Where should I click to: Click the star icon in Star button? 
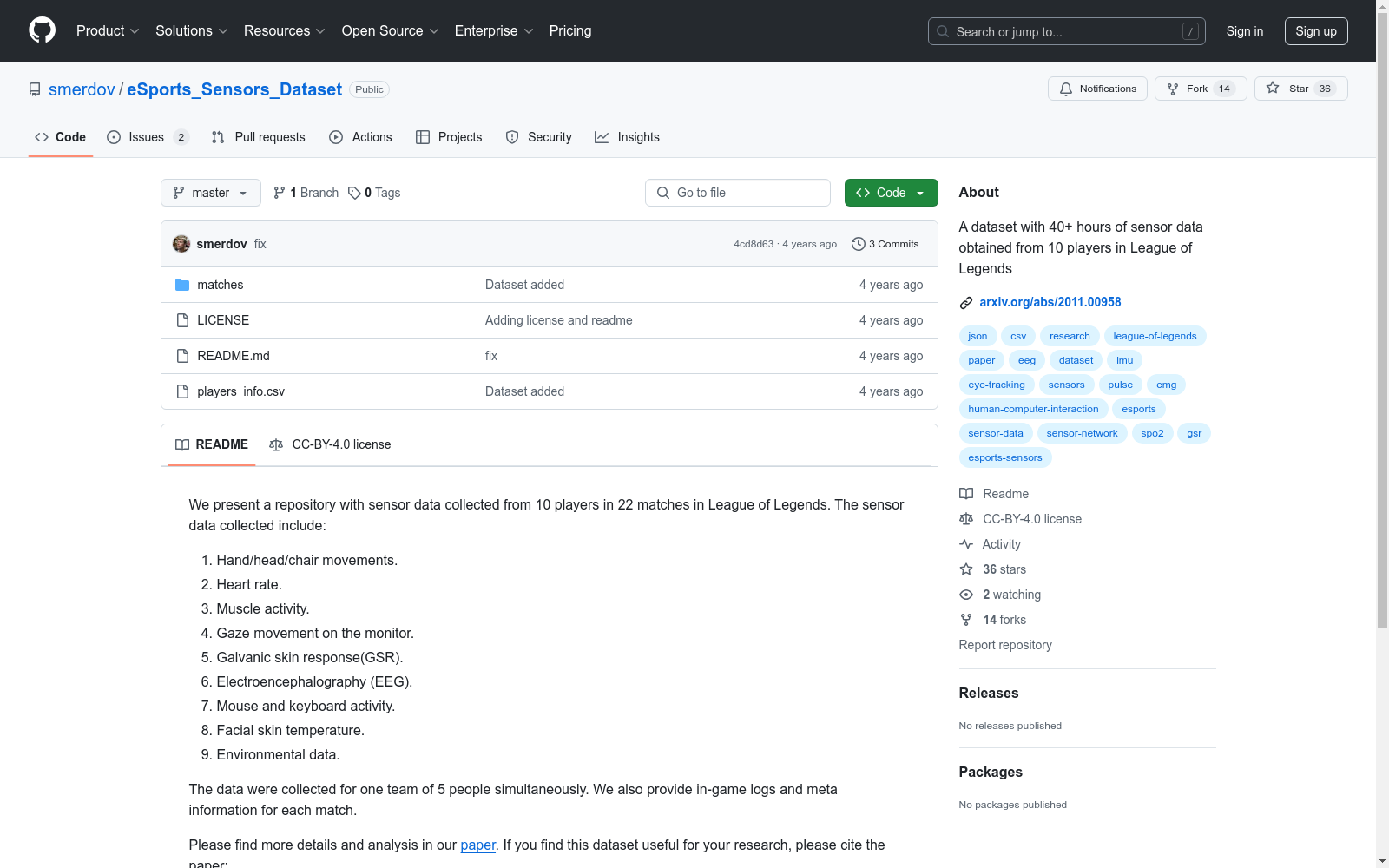click(x=1273, y=88)
